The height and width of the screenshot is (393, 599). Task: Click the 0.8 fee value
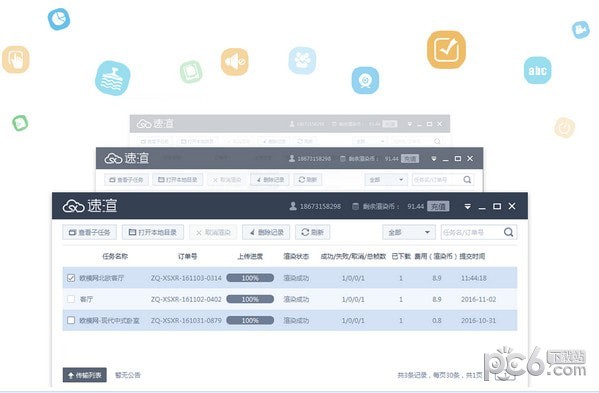tap(437, 320)
